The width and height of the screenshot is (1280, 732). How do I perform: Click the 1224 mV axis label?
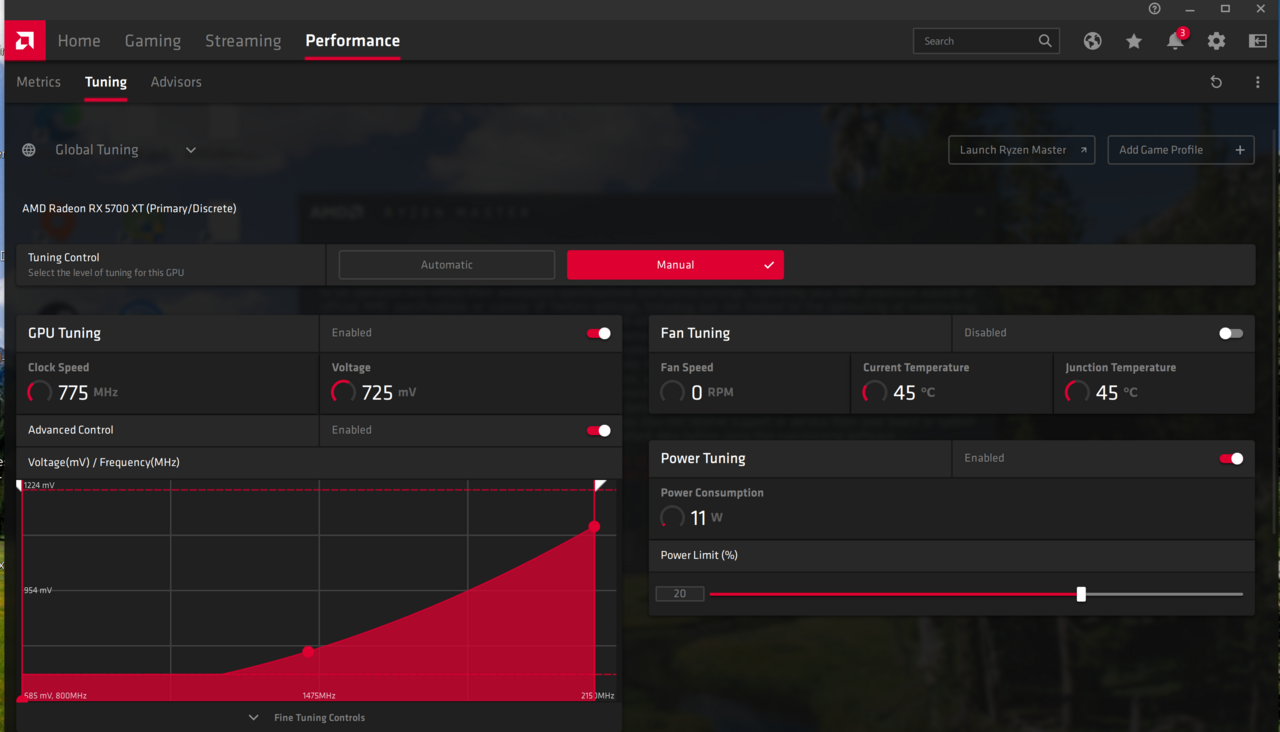tap(39, 485)
